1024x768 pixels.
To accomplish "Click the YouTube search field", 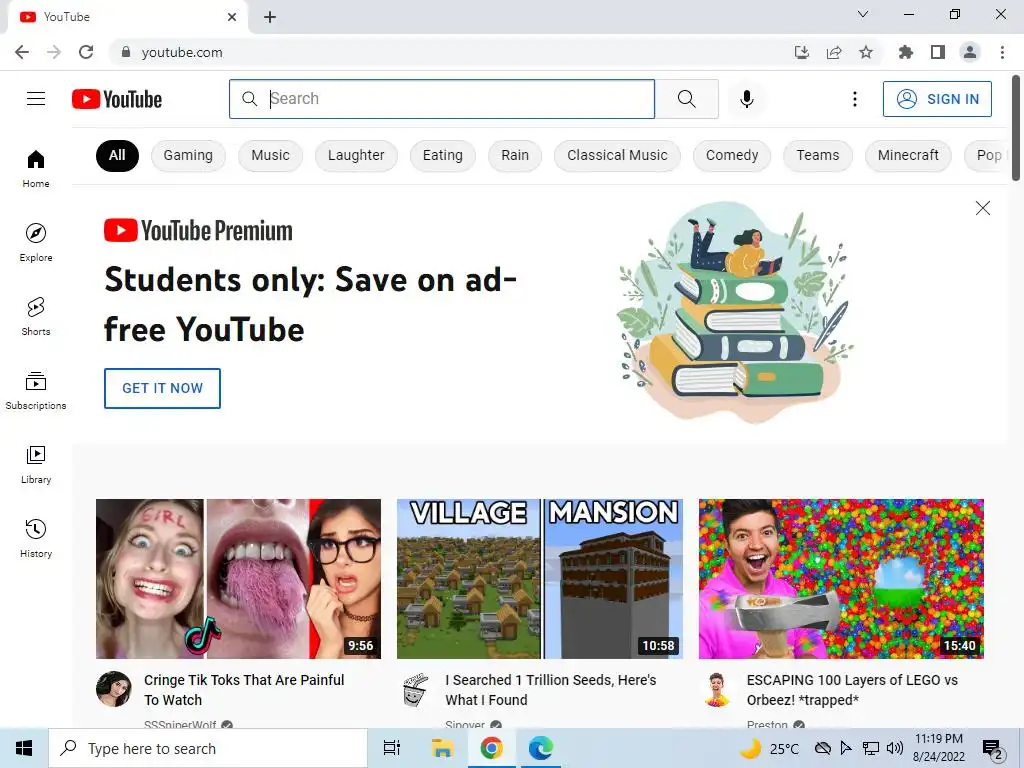I will click(x=441, y=99).
